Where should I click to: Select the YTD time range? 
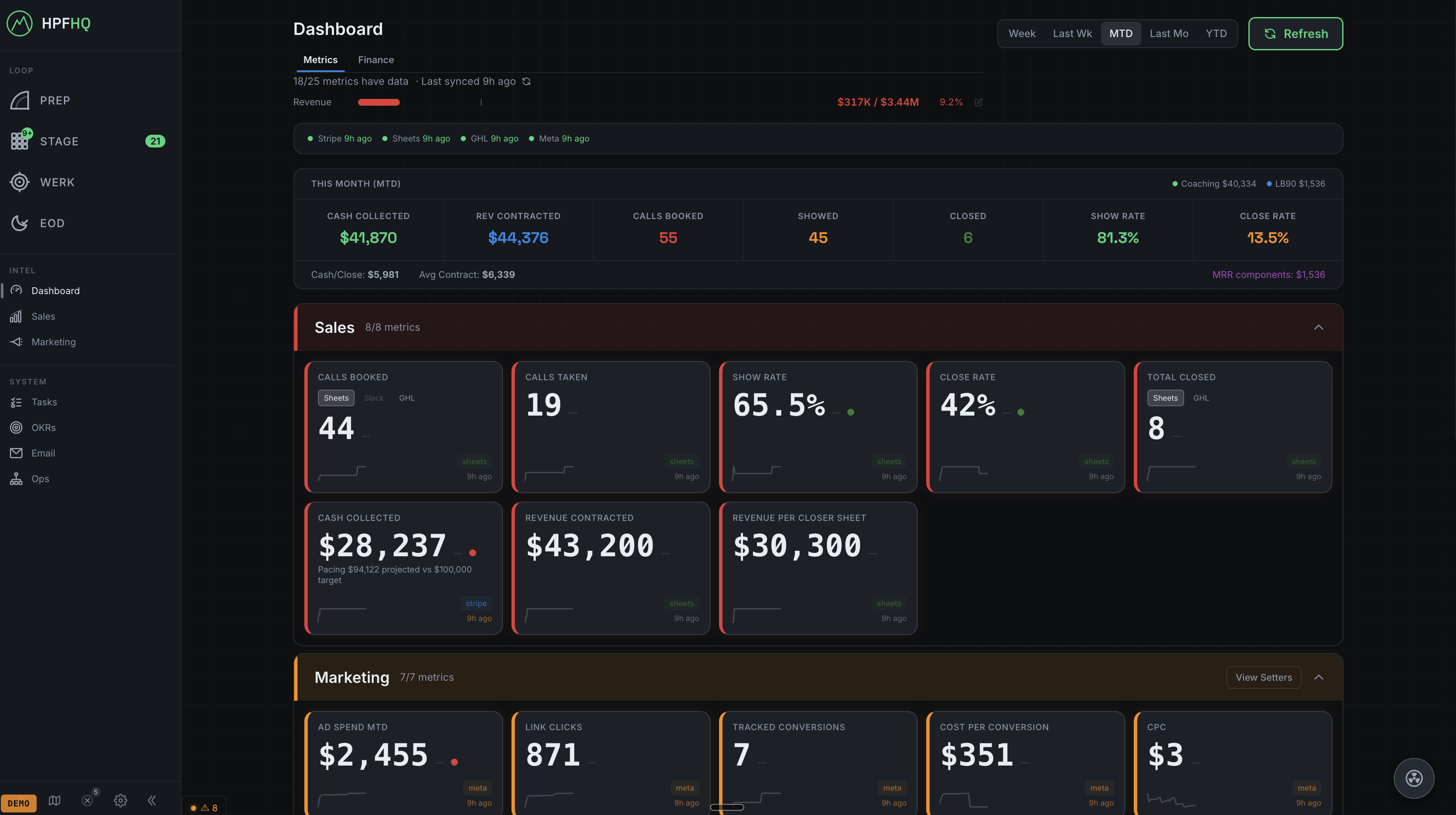point(1216,33)
